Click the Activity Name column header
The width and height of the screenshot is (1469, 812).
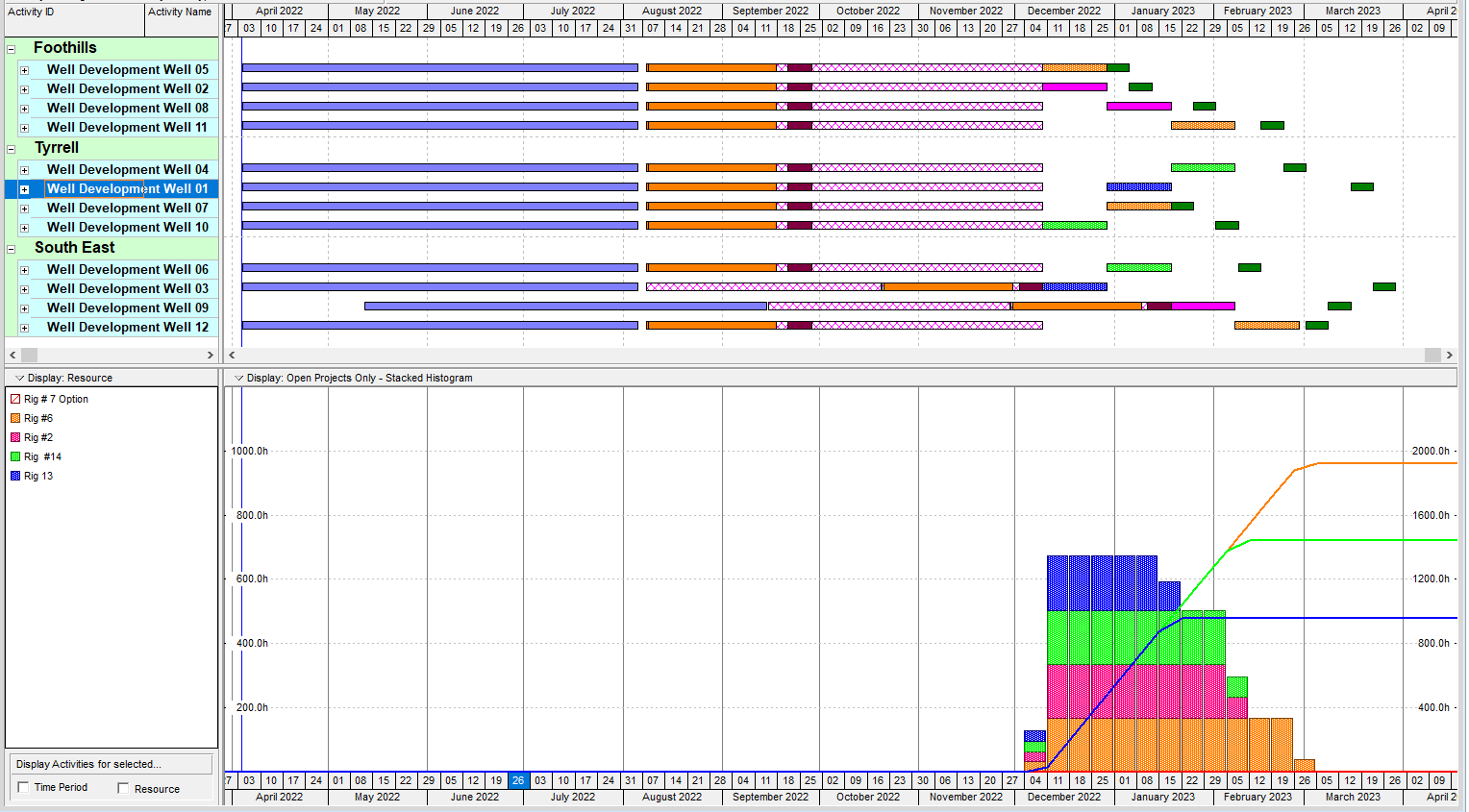pos(181,12)
